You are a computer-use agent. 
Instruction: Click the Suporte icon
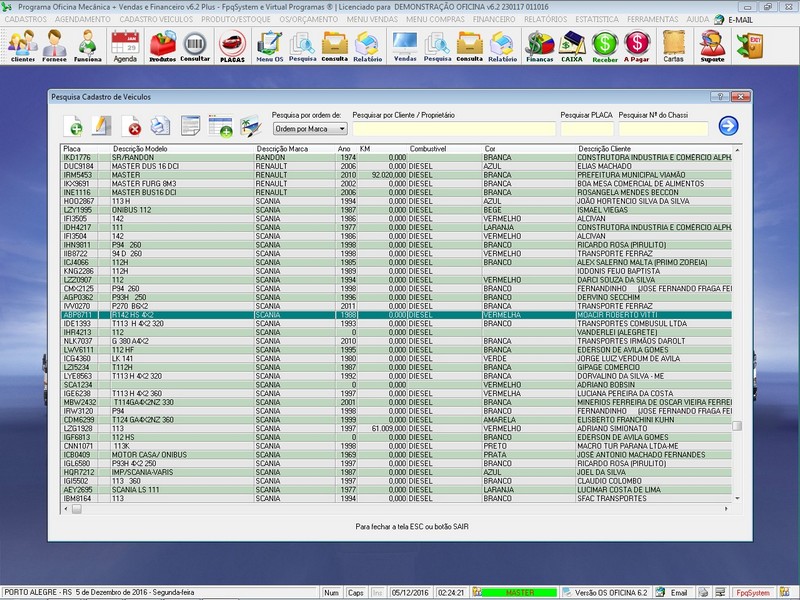coord(713,46)
